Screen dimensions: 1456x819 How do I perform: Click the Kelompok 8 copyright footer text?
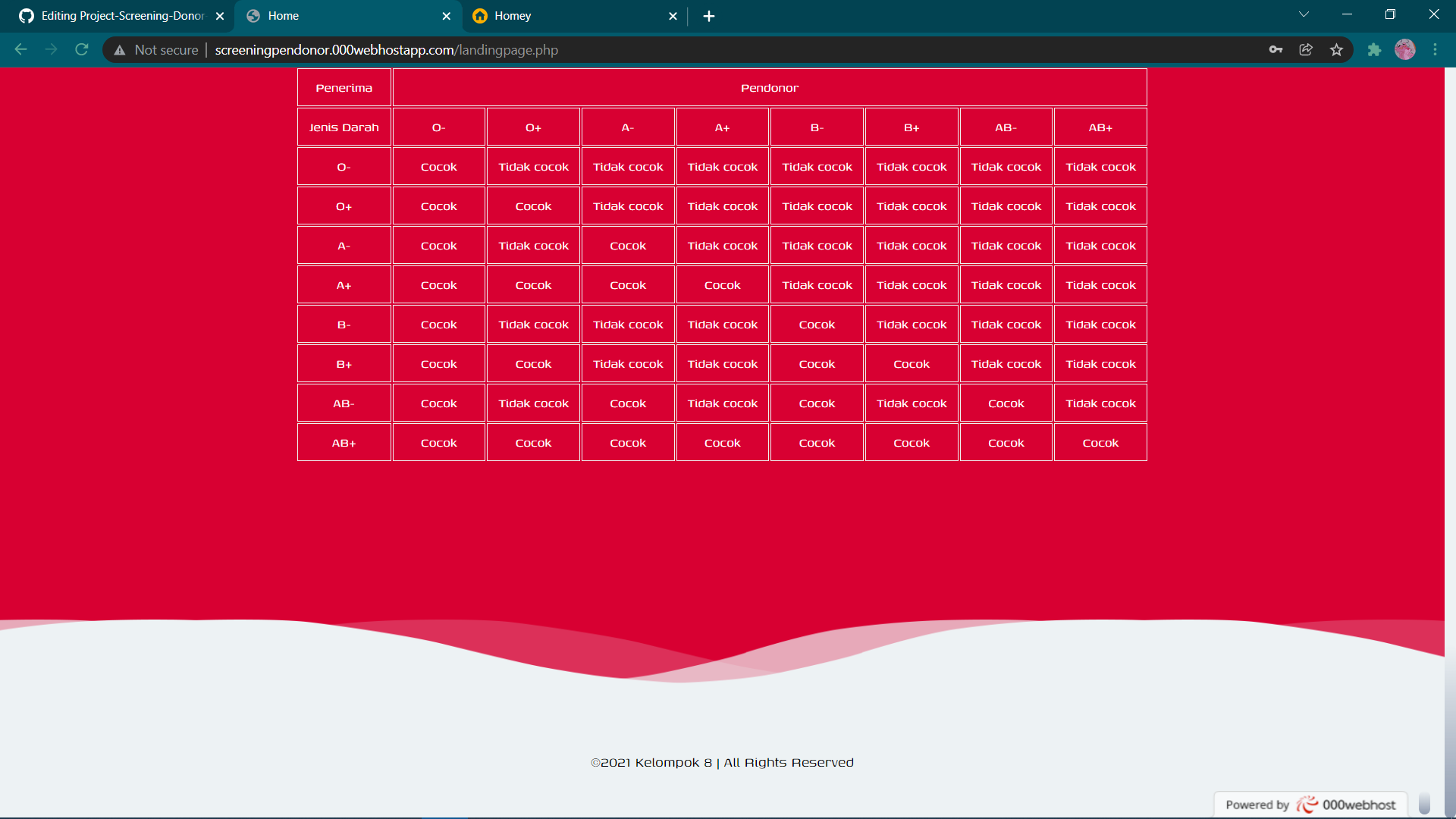722,762
